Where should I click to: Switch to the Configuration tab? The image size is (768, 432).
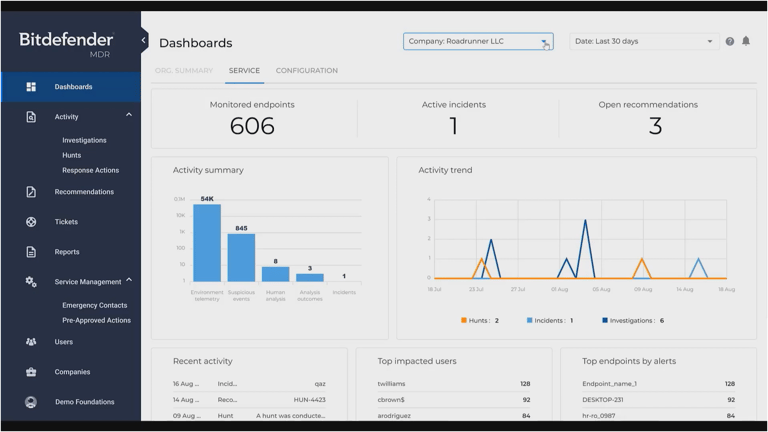click(x=306, y=71)
